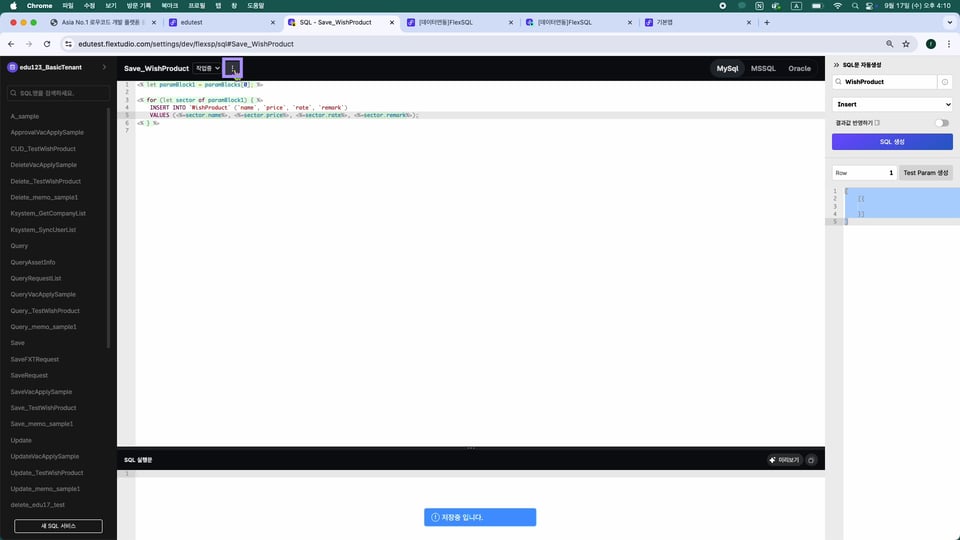Screen dimensions: 960x540
Task: Select QueryRequestList in the SQL list
Action: (36, 278)
